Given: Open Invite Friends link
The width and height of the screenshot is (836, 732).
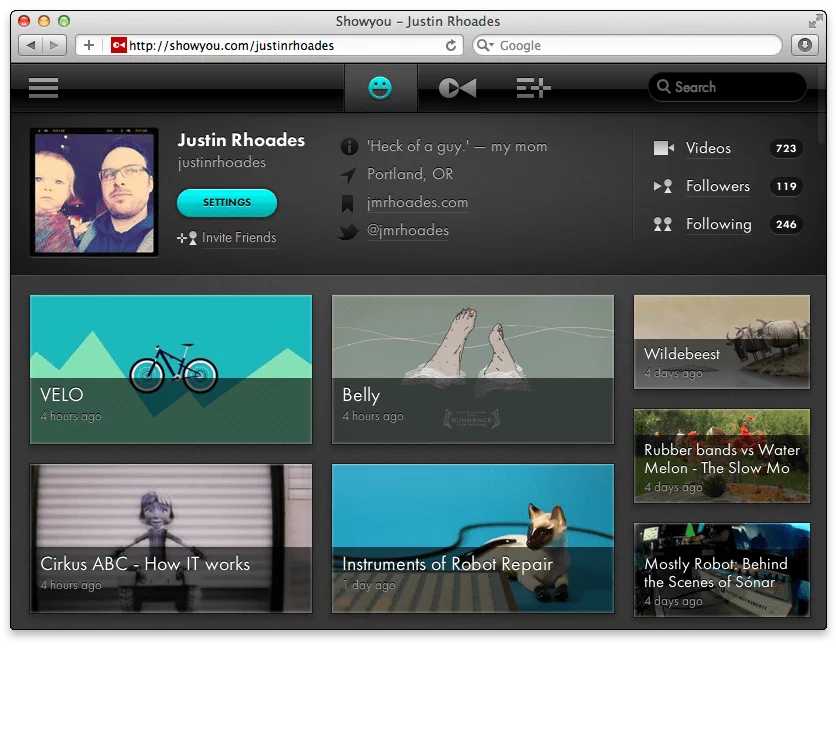Looking at the screenshot, I should (239, 237).
